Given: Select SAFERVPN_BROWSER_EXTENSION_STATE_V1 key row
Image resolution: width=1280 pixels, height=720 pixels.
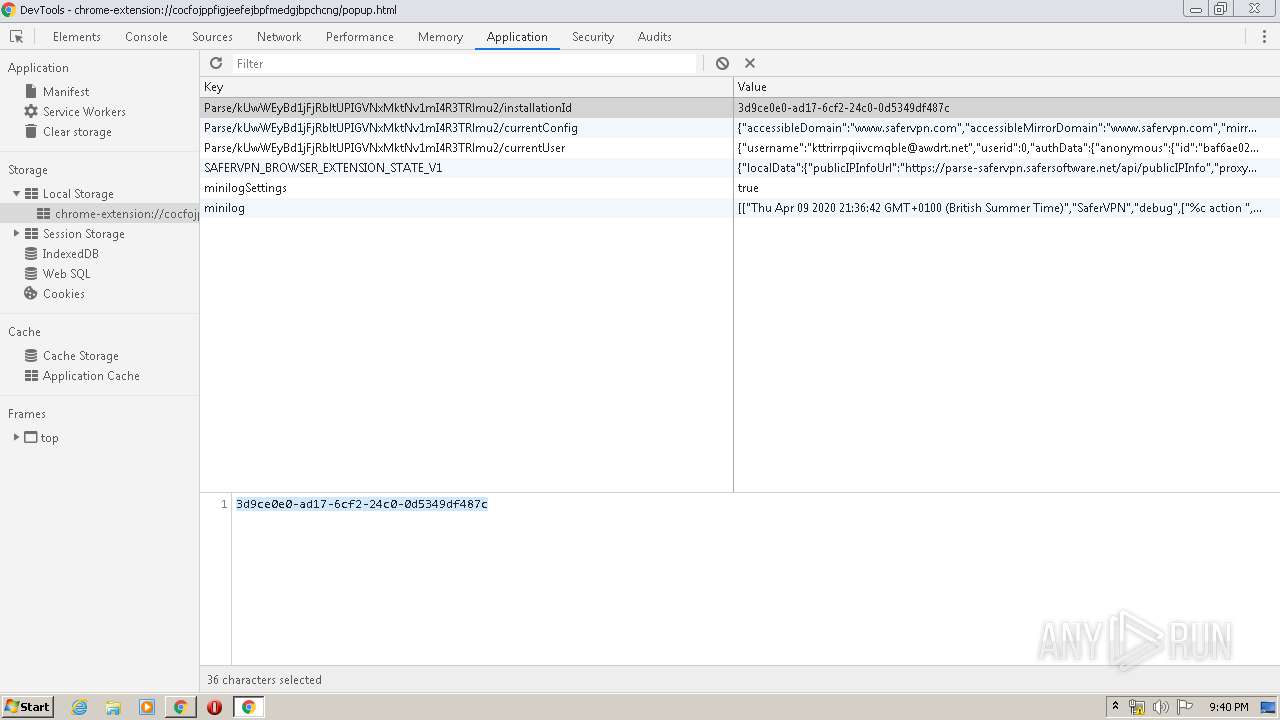Looking at the screenshot, I should 466,168.
